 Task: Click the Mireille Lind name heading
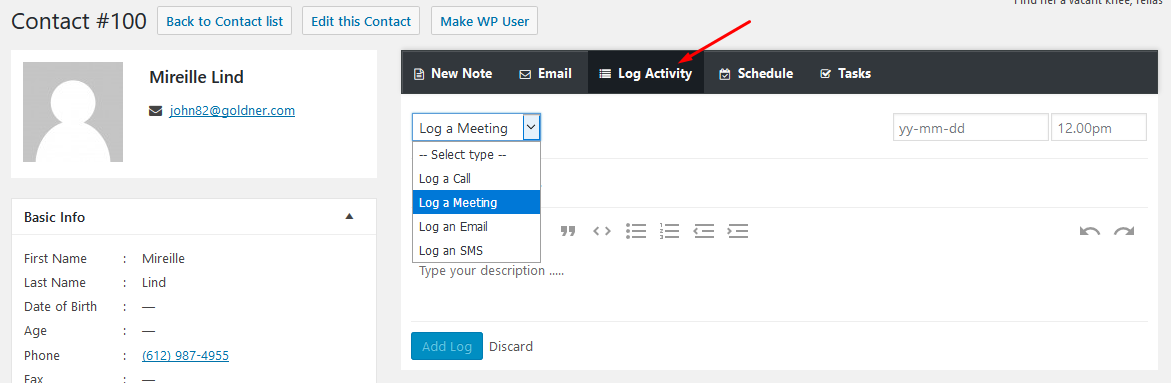(196, 77)
